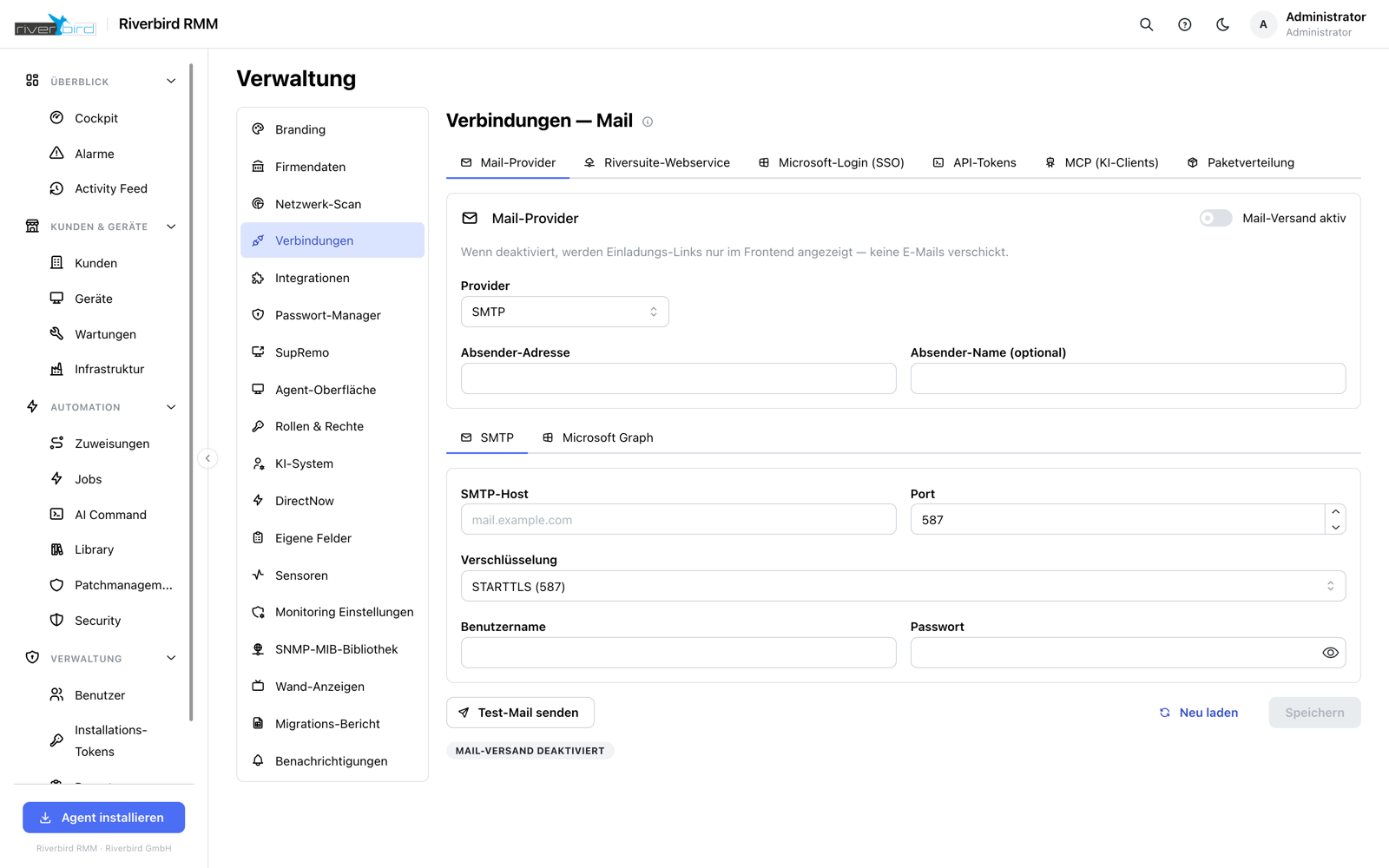Open Security in the sidebar
This screenshot has width=1389, height=868.
tap(97, 621)
